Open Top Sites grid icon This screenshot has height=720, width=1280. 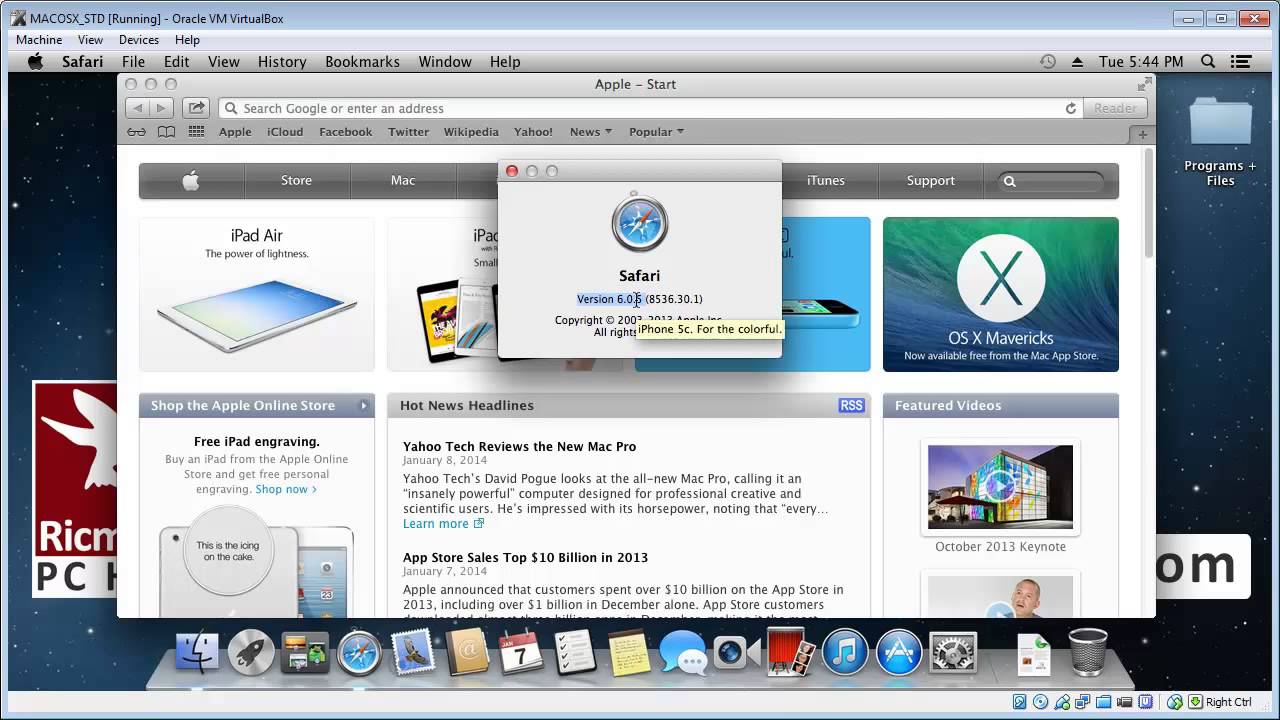[x=197, y=132]
